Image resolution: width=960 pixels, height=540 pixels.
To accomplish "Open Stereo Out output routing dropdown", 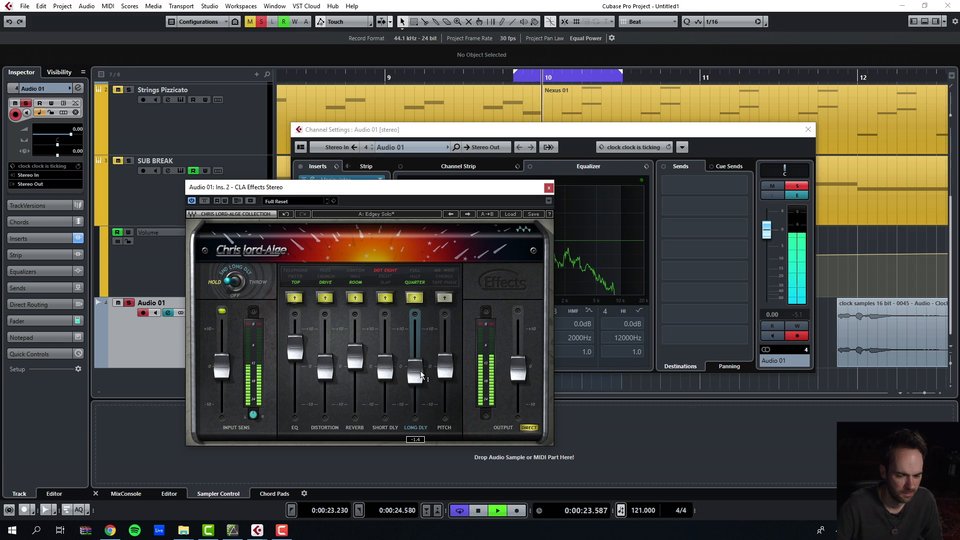I will click(486, 147).
